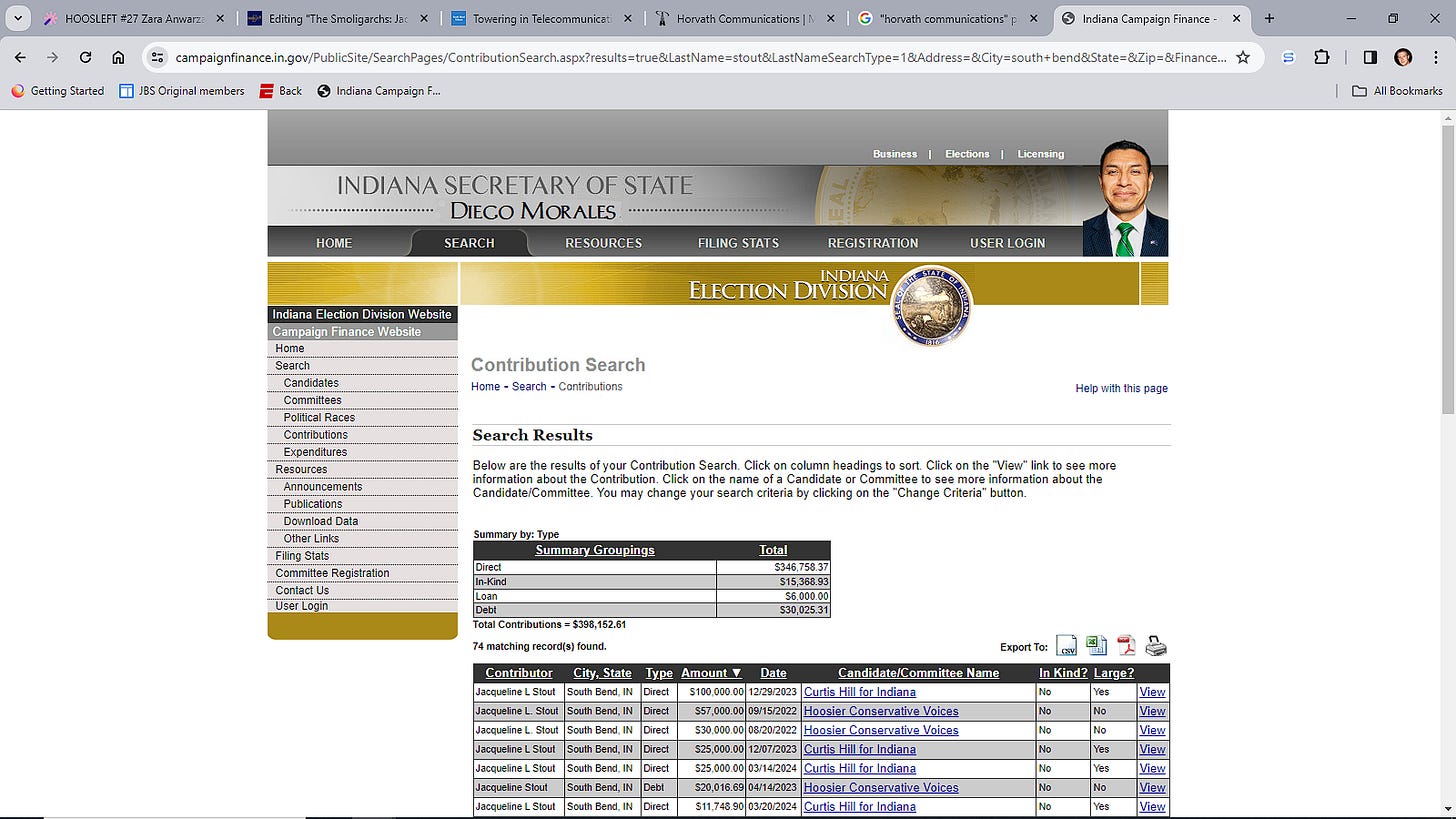Click the $20,016.69 amount cell
The width and height of the screenshot is (1456, 819).
(711, 788)
